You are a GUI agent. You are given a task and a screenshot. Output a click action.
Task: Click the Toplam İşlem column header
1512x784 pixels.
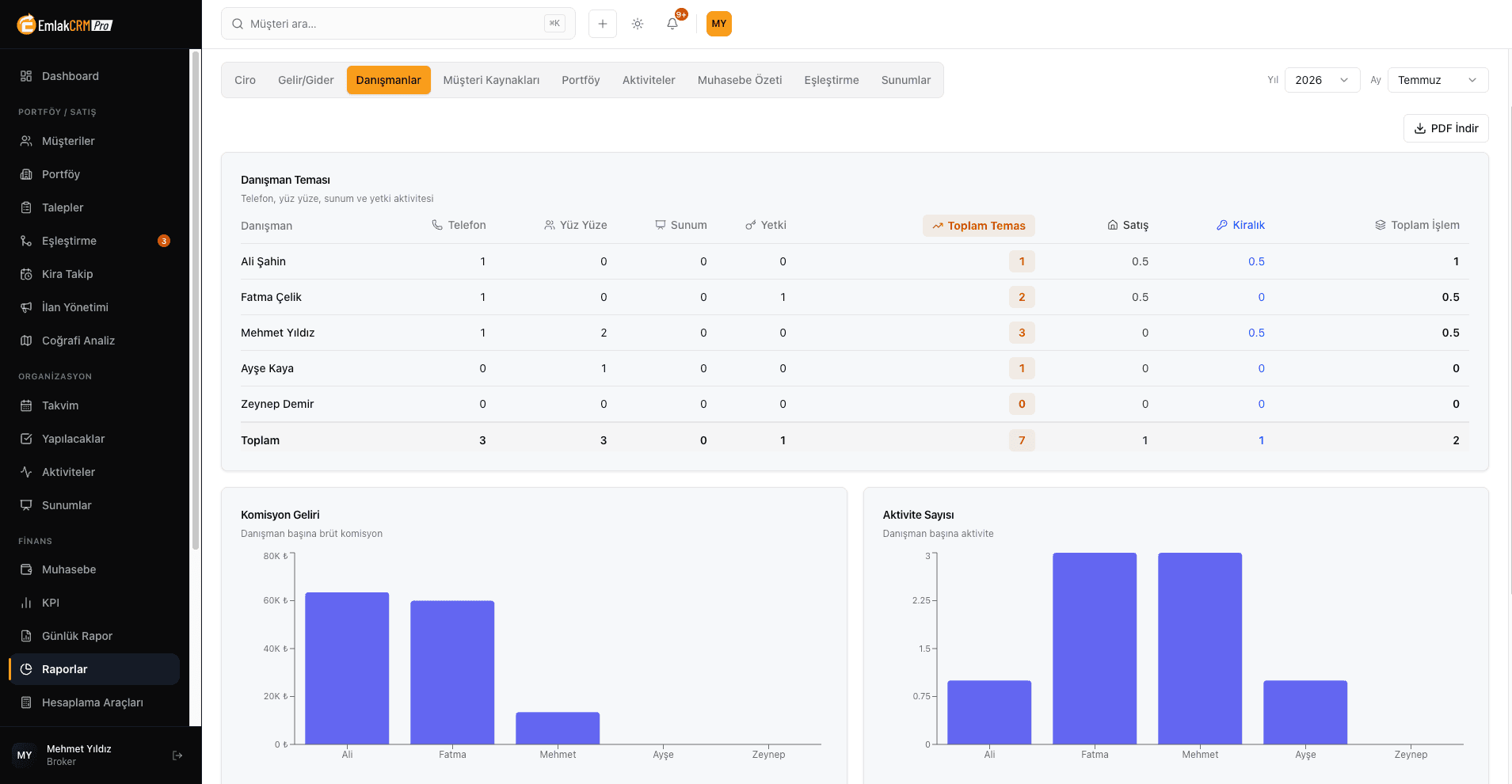point(1417,225)
